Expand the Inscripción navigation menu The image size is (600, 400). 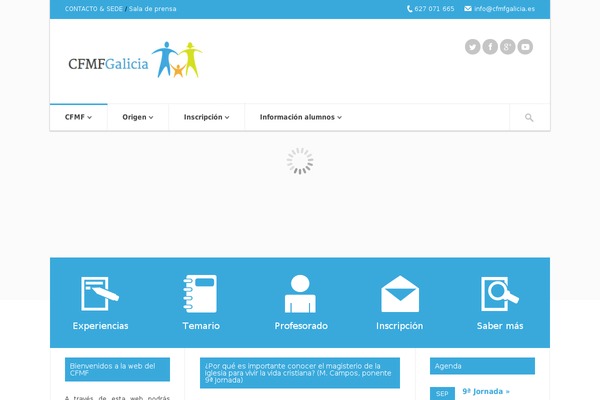click(207, 117)
